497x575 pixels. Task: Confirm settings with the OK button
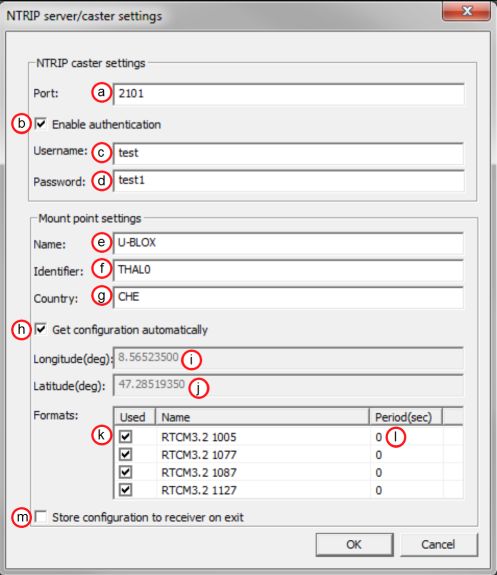[354, 545]
